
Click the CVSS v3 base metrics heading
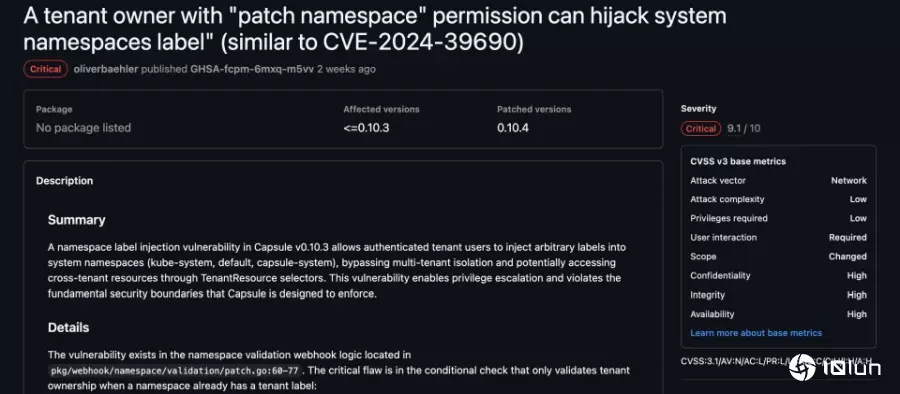coord(738,161)
